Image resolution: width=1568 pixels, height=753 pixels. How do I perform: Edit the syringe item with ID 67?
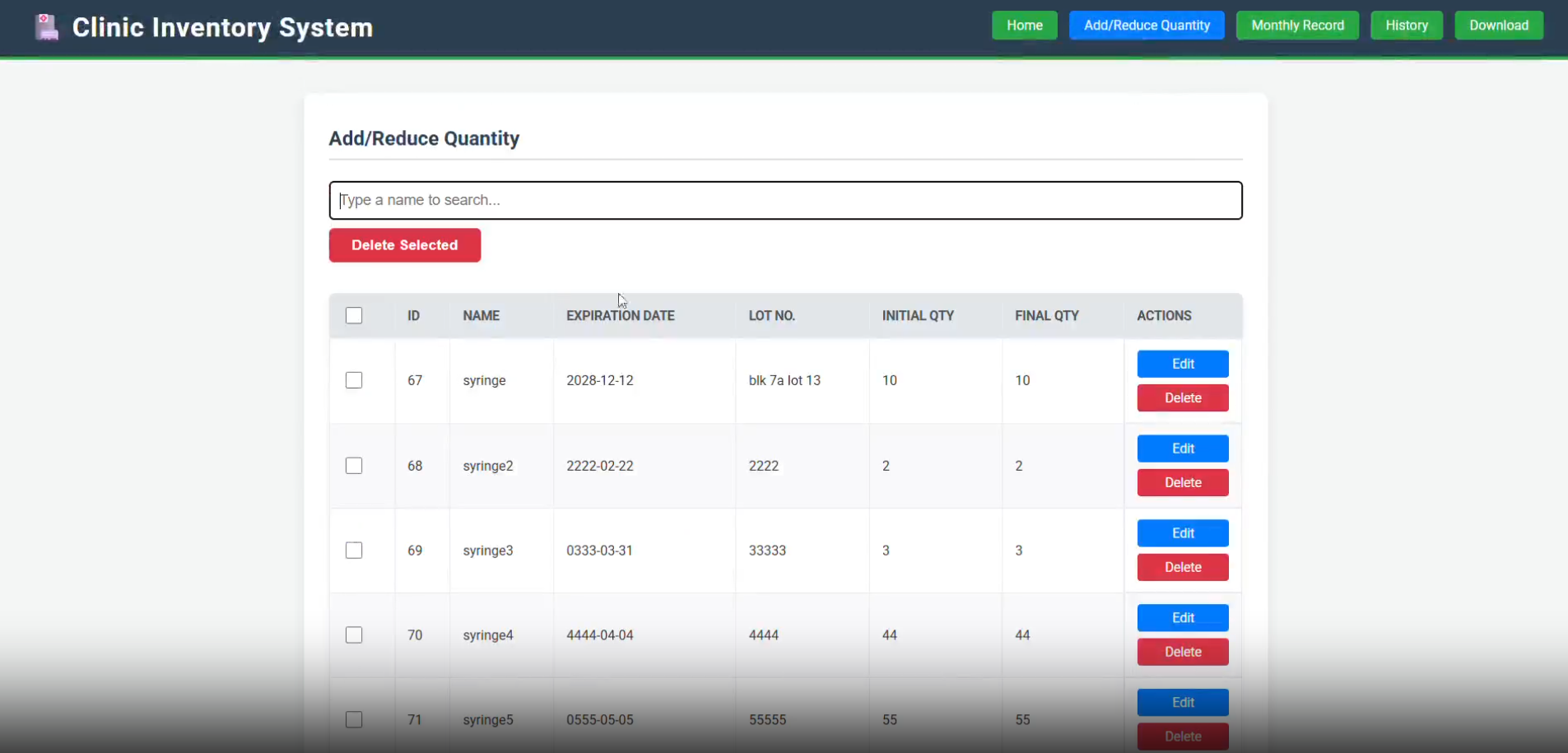point(1182,364)
